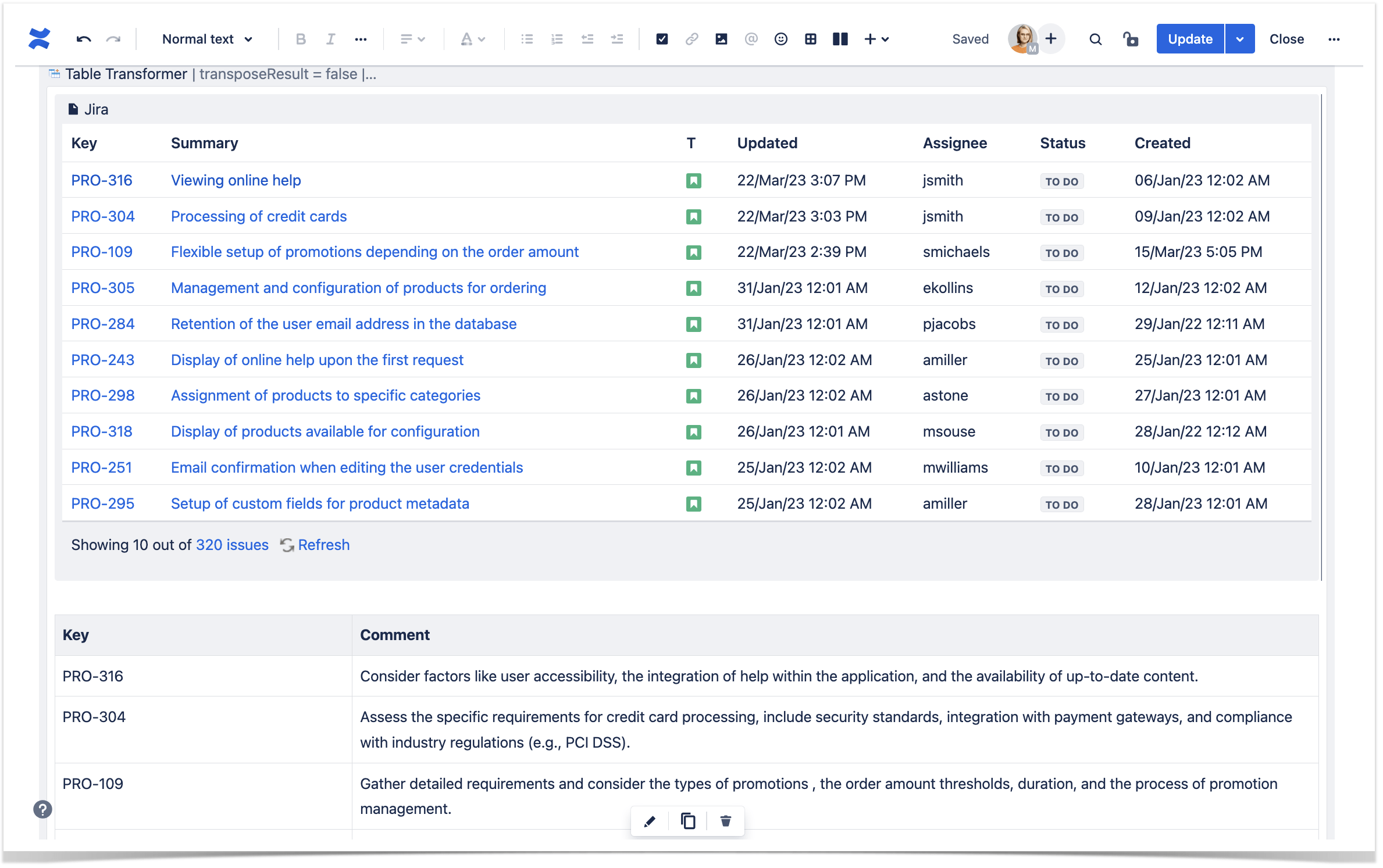Select the insert link icon
1383x868 pixels.
pyautogui.click(x=692, y=39)
